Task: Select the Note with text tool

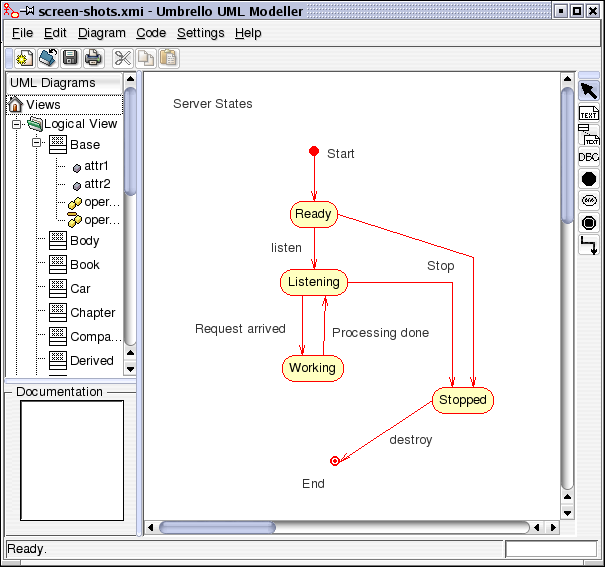Action: pyautogui.click(x=589, y=135)
